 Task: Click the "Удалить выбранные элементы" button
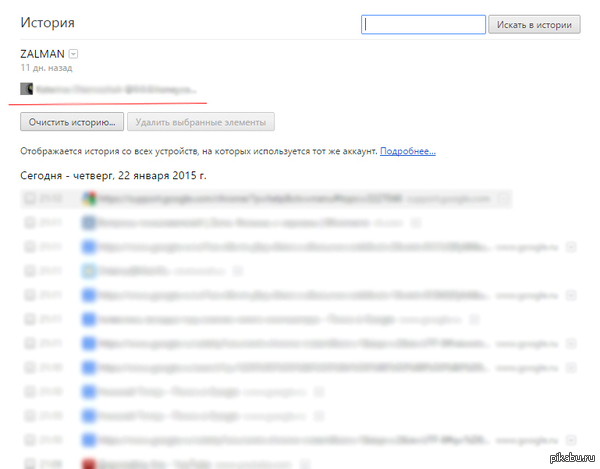(201, 122)
